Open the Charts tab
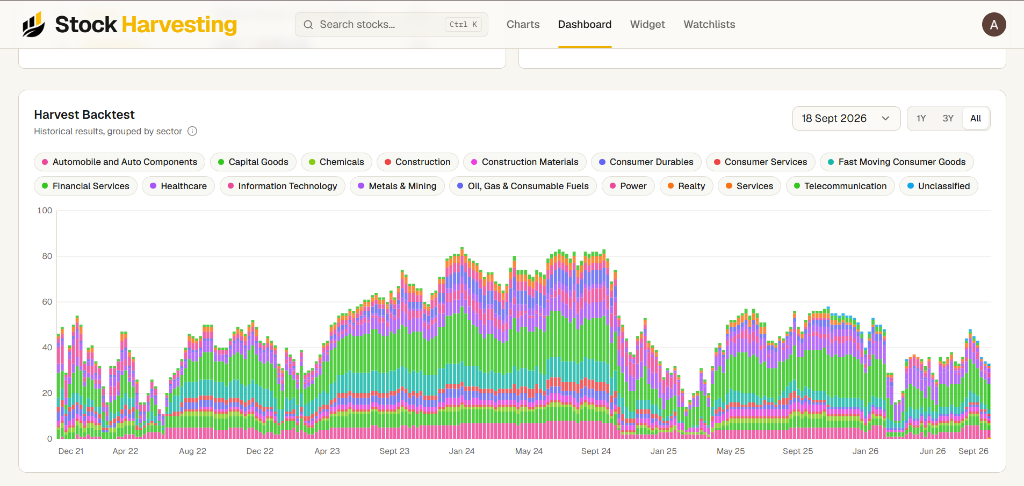 click(x=523, y=25)
